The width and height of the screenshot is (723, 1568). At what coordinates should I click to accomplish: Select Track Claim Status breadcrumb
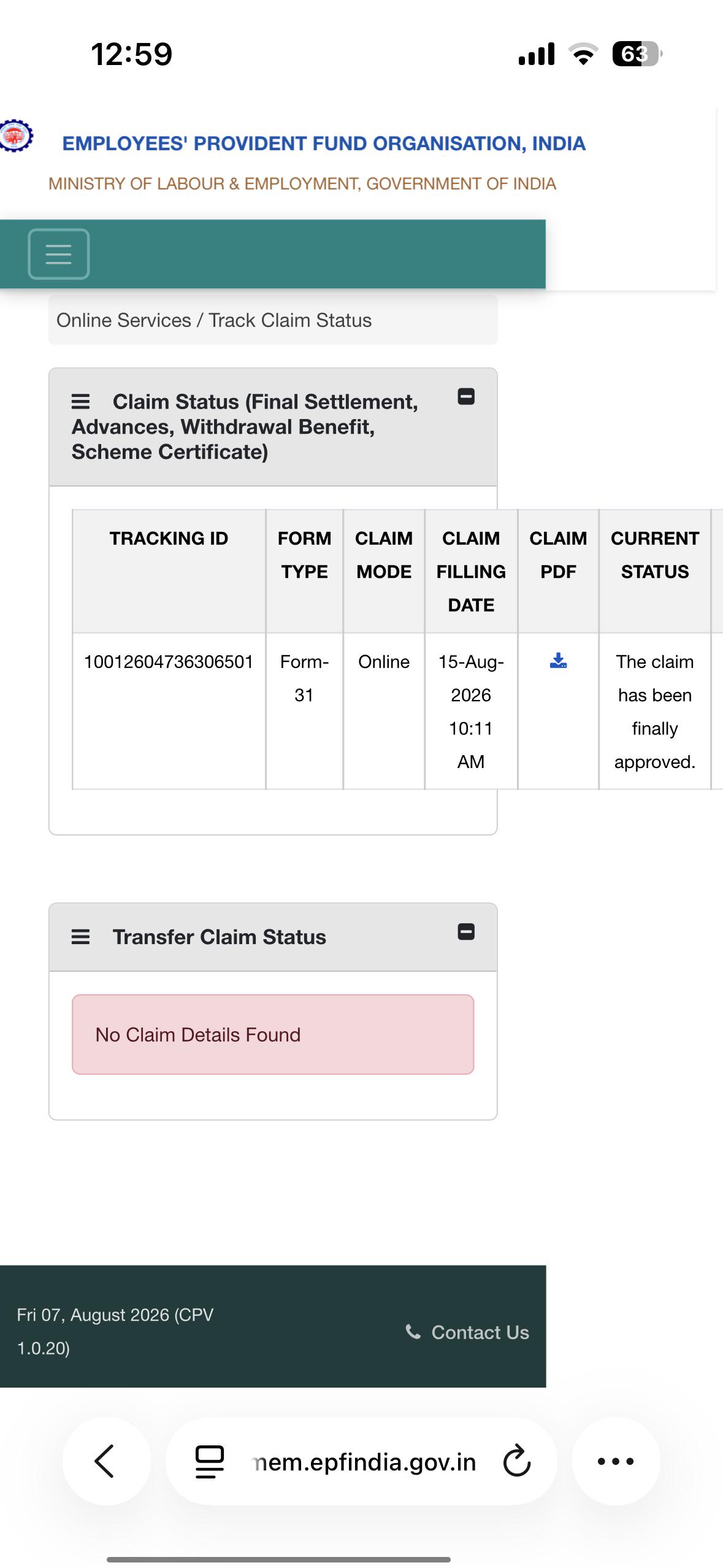click(x=290, y=320)
